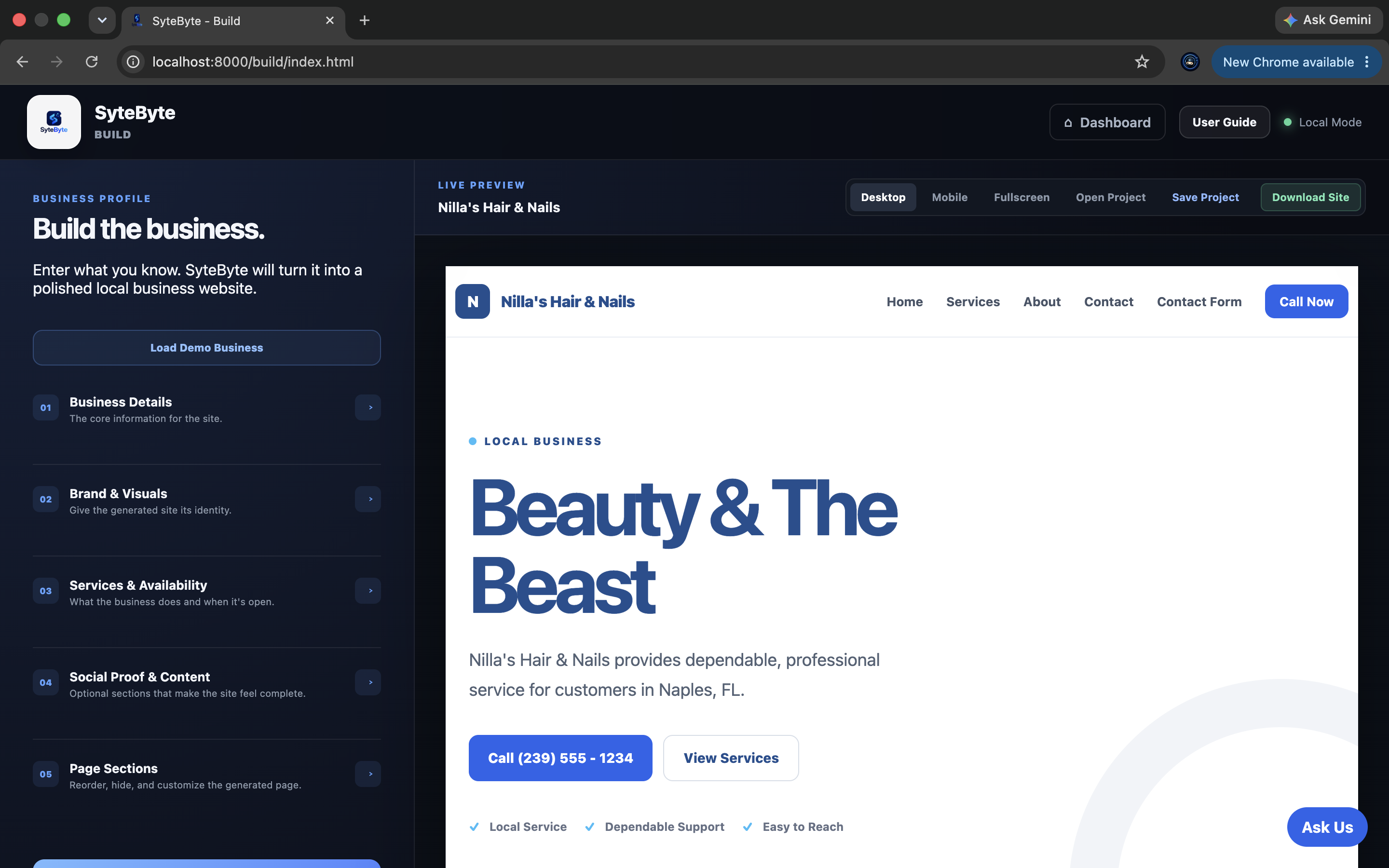Click the green Local Mode status dot
Screen dimensions: 1389x868
click(1287, 122)
